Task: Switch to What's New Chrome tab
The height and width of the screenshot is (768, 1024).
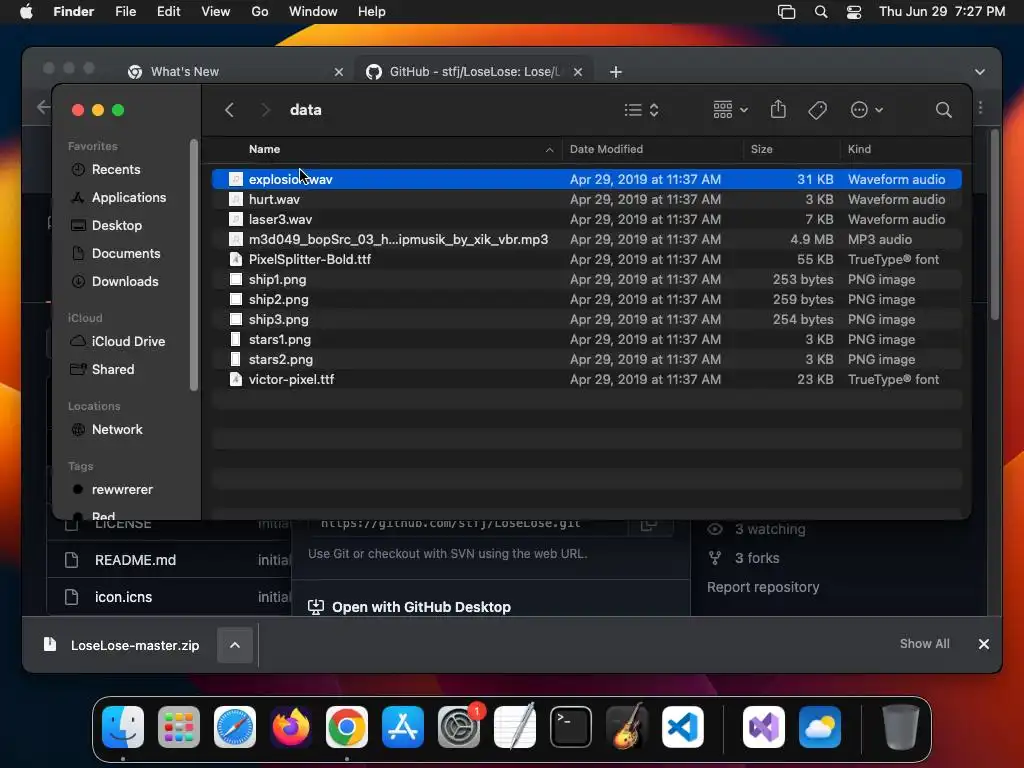Action: [x=185, y=72]
